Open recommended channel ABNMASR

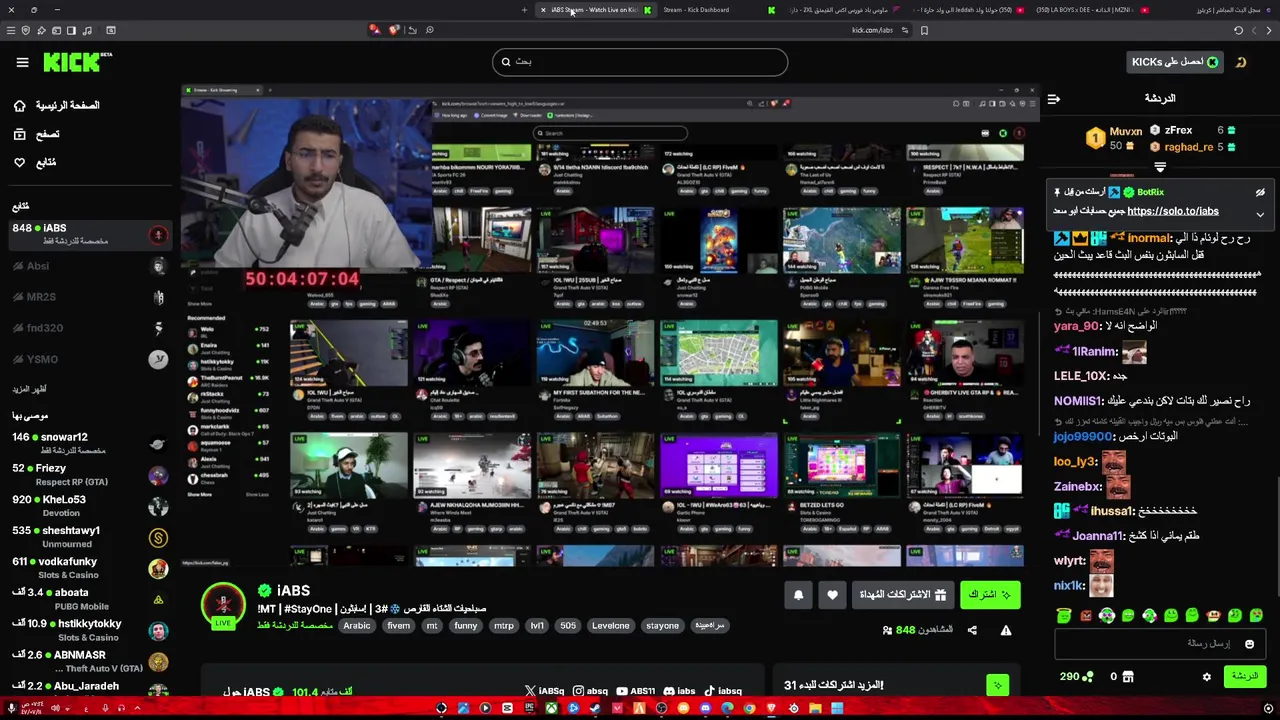[x=89, y=660]
